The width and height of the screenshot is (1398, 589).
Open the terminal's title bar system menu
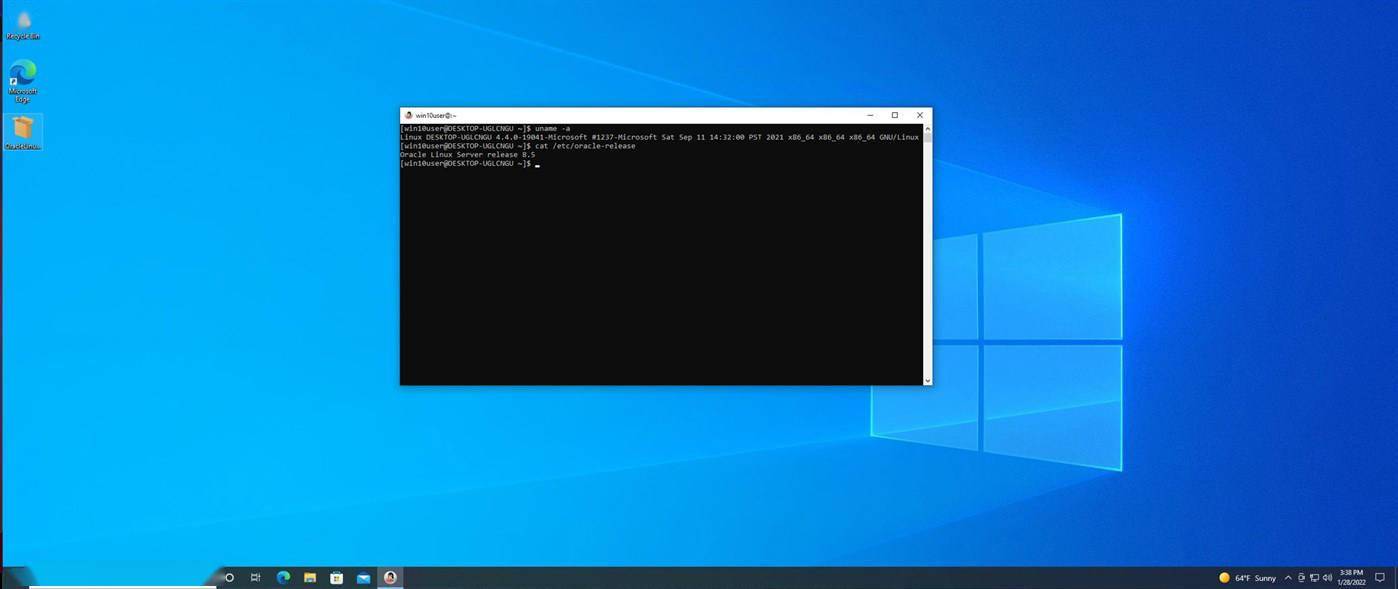tap(408, 114)
